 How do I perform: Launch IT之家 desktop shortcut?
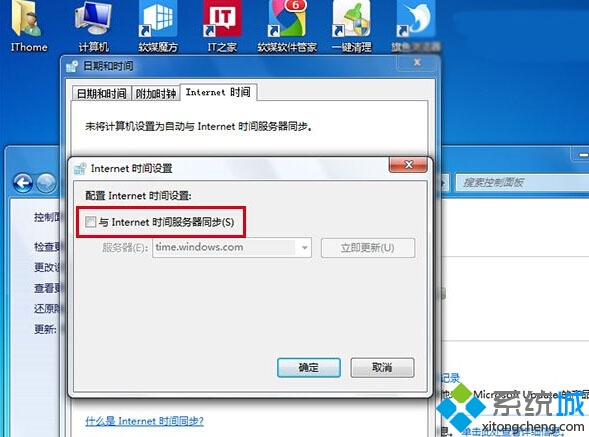pyautogui.click(x=222, y=26)
